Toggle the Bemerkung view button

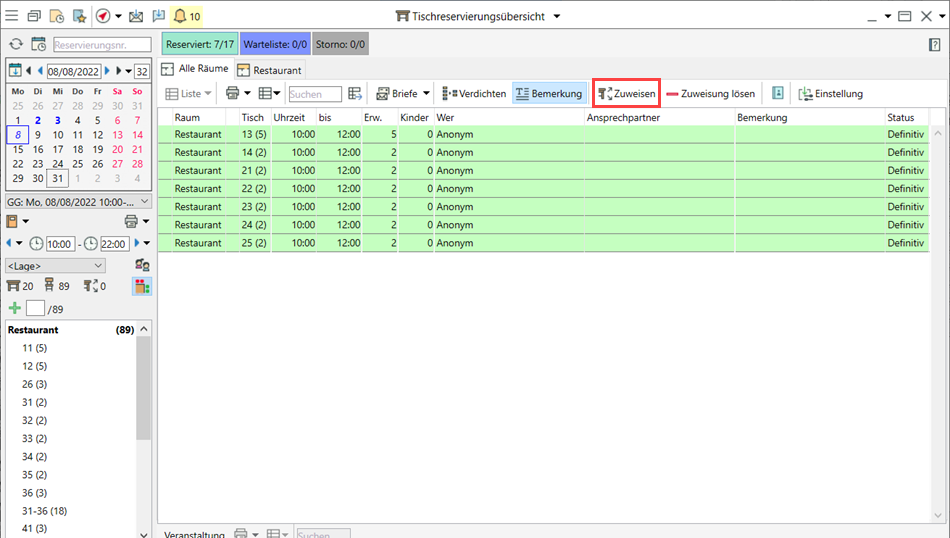point(549,94)
